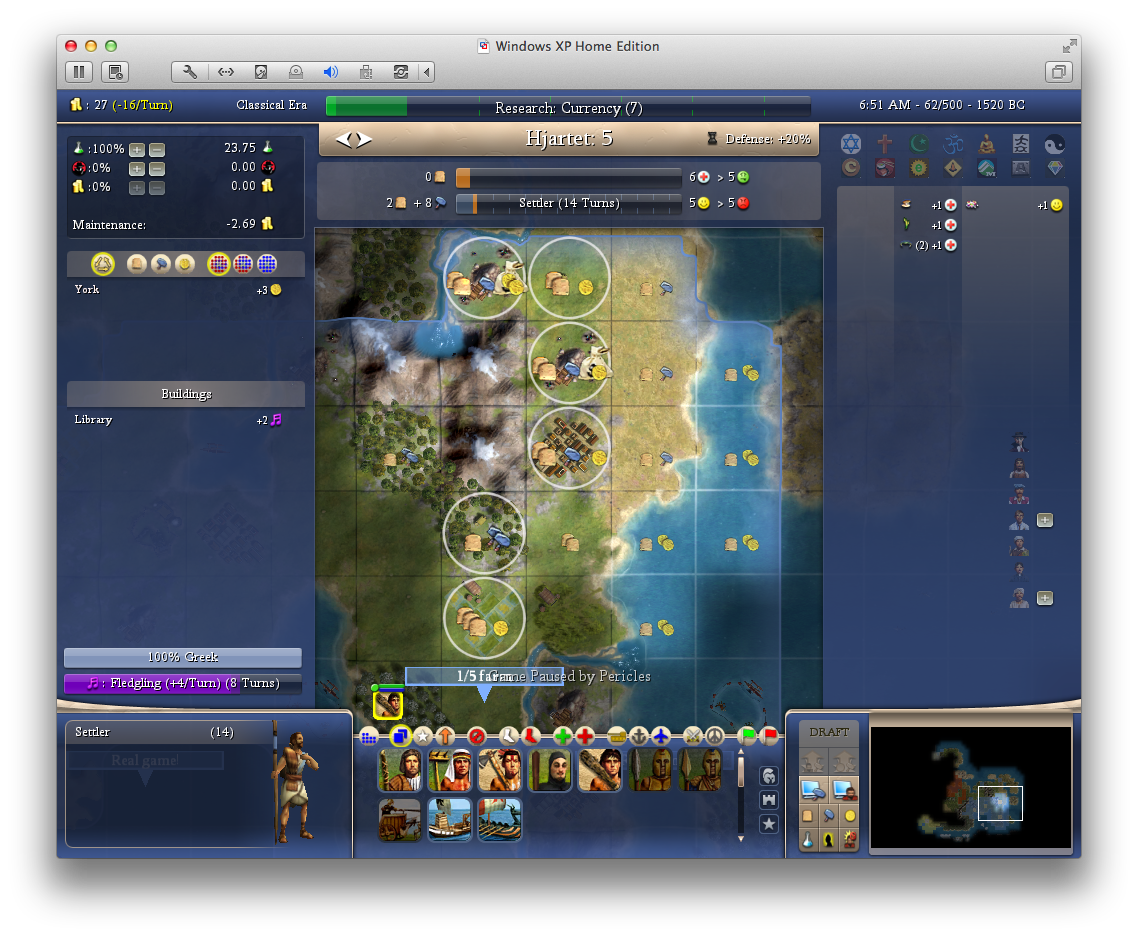Click the red flag icon

pyautogui.click(x=769, y=736)
